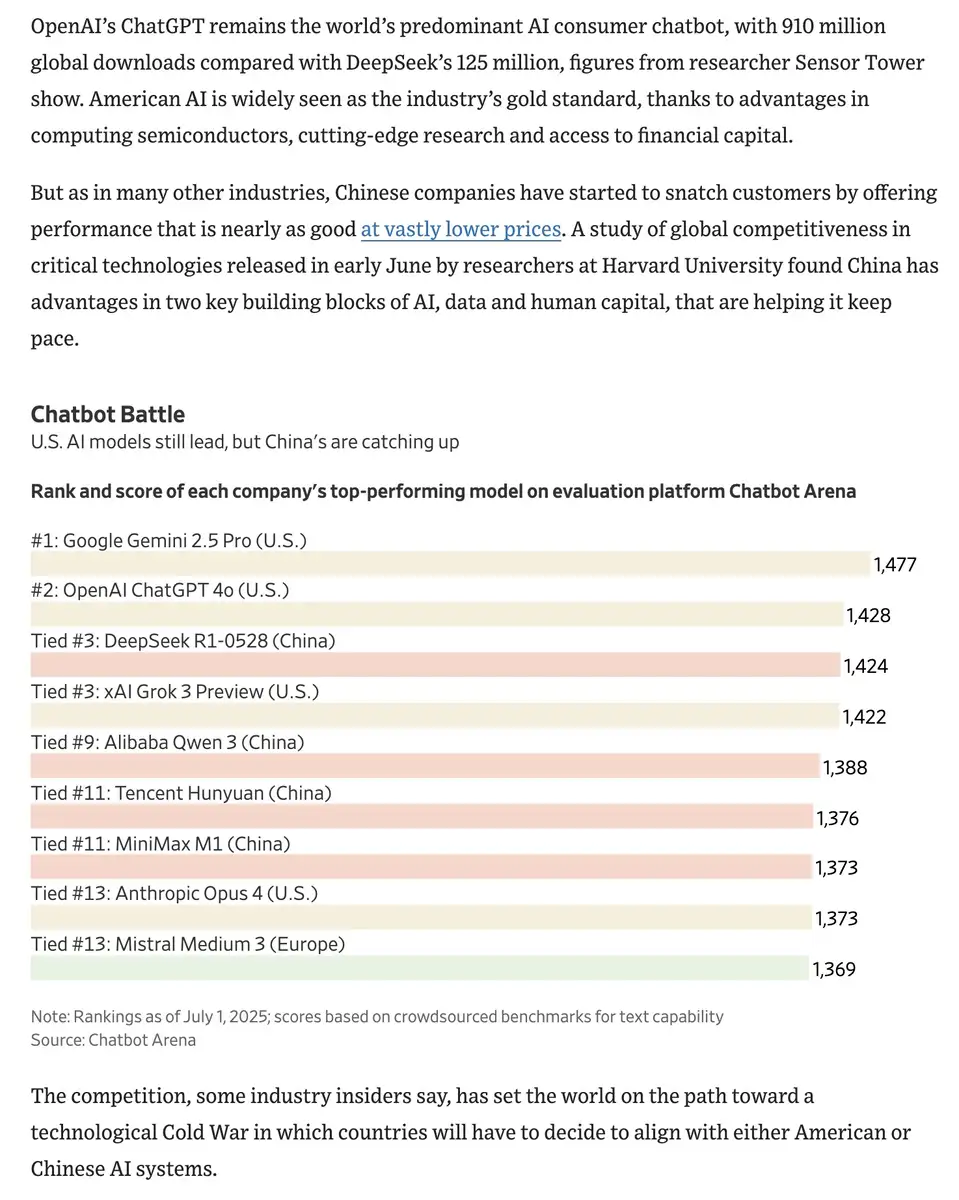Click the xAI Grok 3 Preview bar
The height and width of the screenshot is (1200, 959).
pyautogui.click(x=435, y=715)
